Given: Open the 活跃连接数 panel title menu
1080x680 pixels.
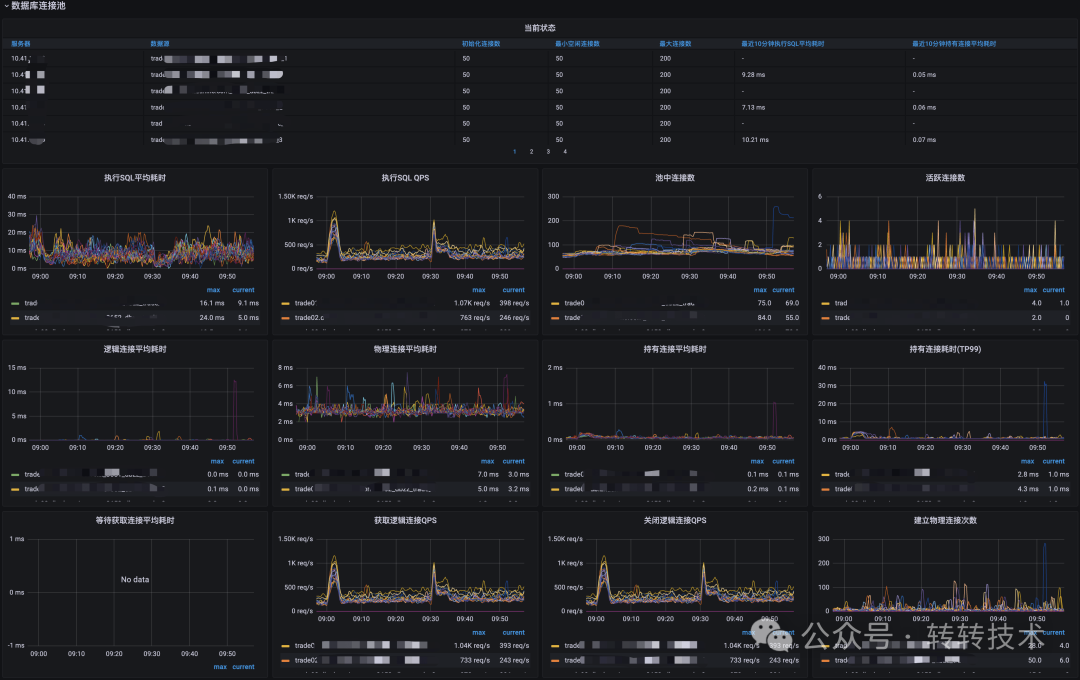Looking at the screenshot, I should point(945,178).
